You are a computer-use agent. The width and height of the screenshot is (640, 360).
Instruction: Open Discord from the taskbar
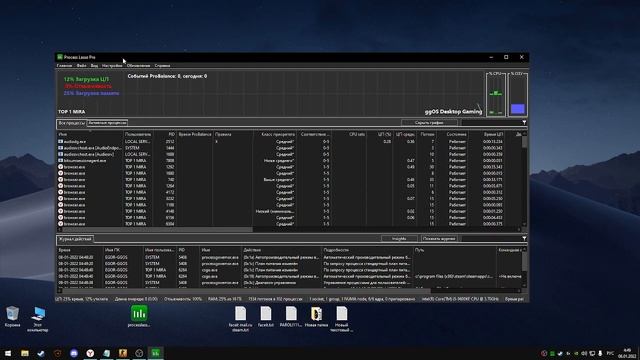pyautogui.click(x=74, y=353)
